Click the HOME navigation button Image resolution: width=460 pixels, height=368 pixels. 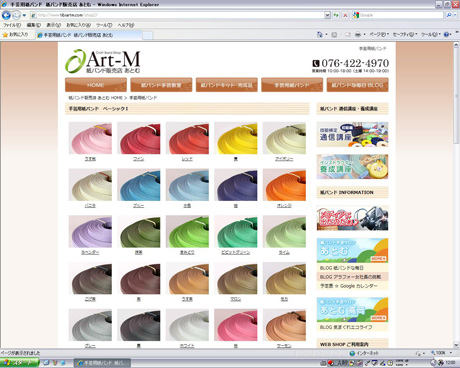(x=96, y=85)
